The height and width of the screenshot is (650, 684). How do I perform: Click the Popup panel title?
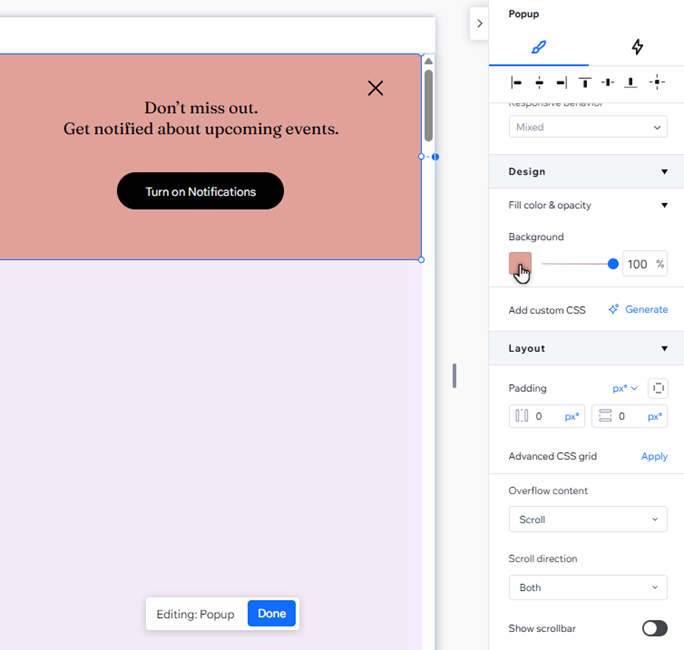[x=523, y=14]
